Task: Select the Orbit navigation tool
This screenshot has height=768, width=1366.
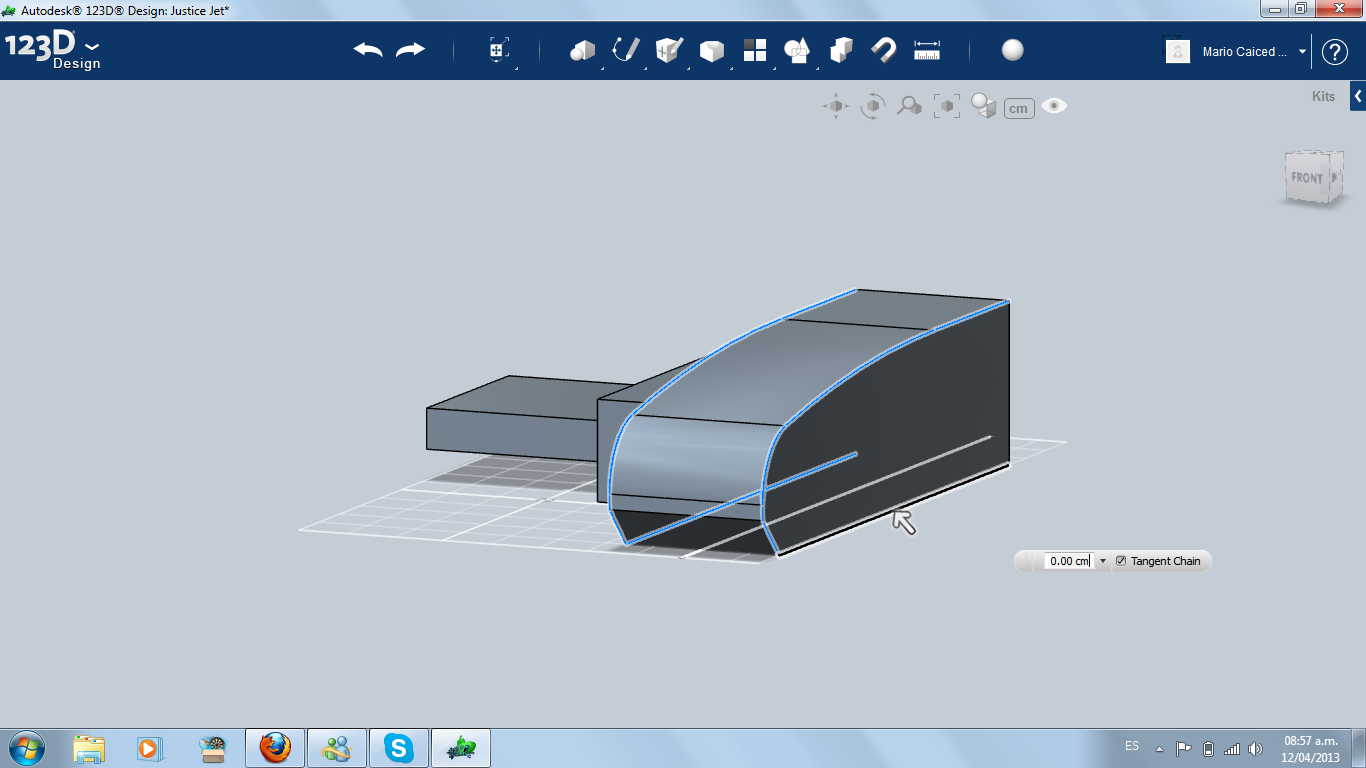Action: (873, 106)
